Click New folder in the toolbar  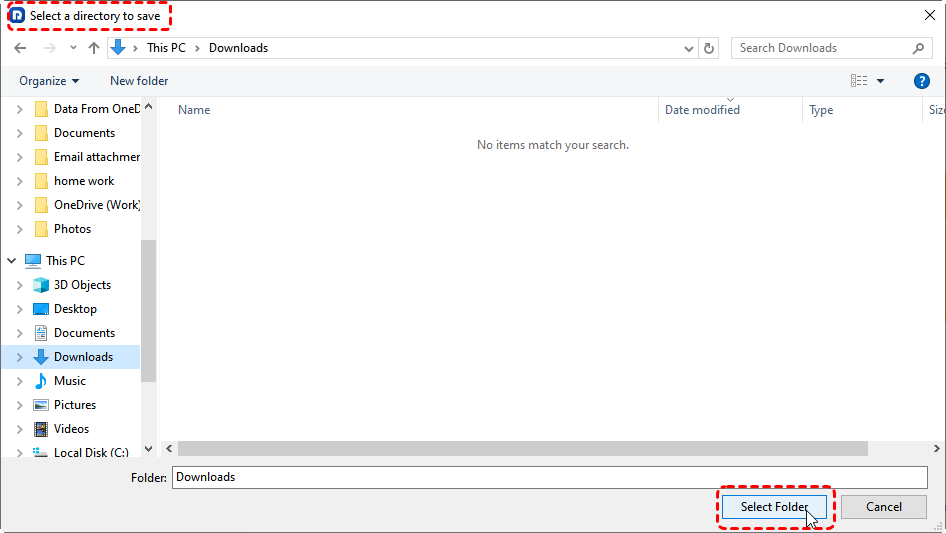139,81
